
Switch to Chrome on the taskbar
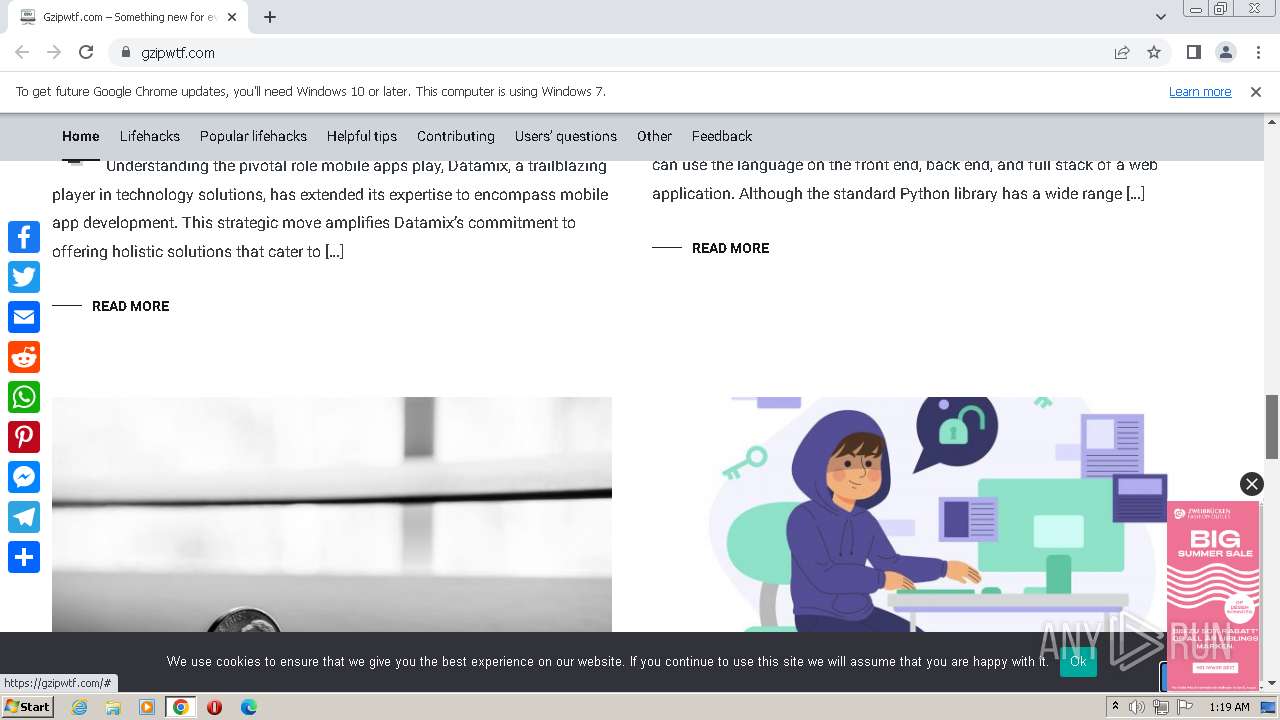(x=181, y=707)
